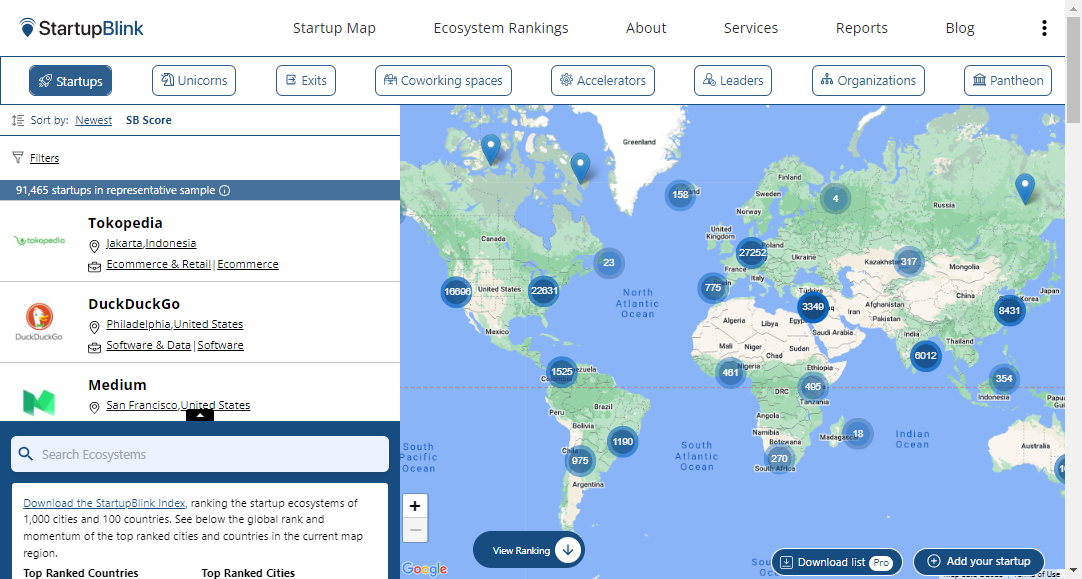Viewport: 1082px width, 579px height.
Task: Click the 8431 cluster marker over China
Action: pos(1009,310)
